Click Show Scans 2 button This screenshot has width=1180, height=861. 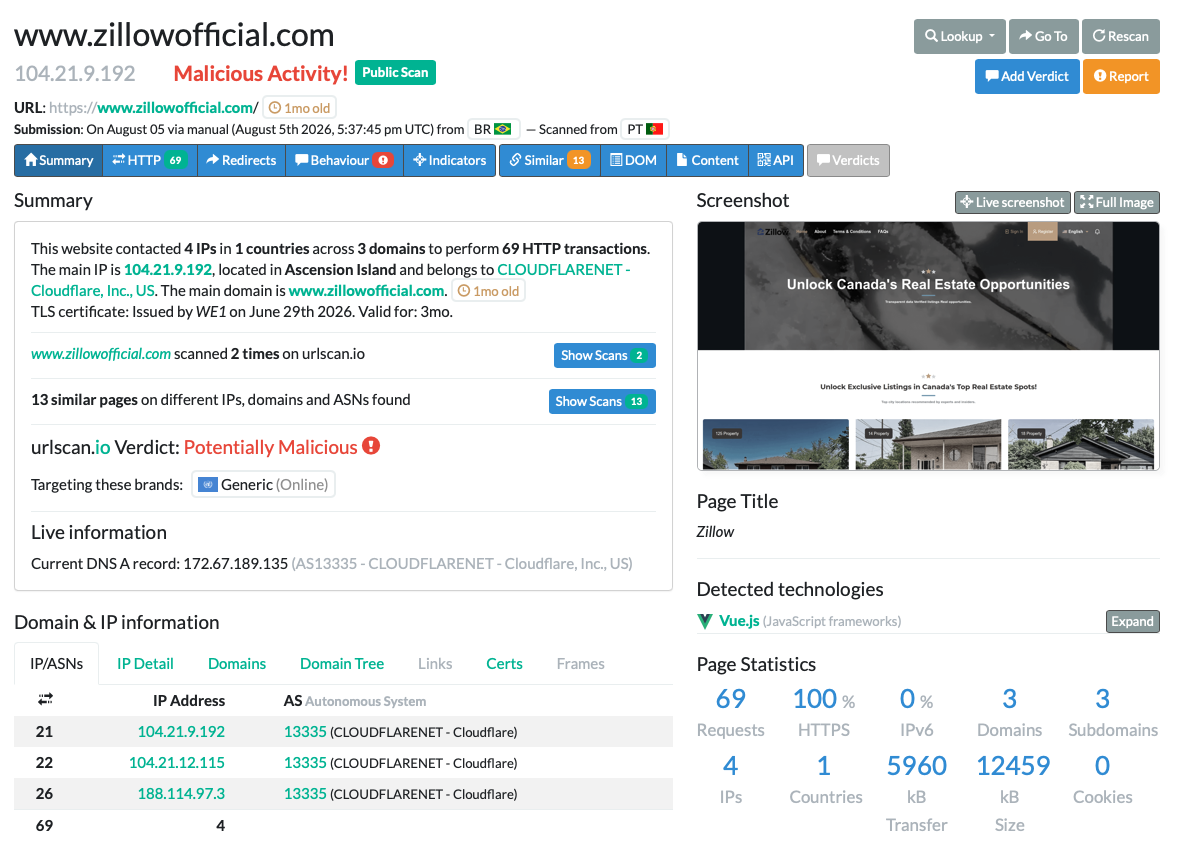click(x=604, y=355)
